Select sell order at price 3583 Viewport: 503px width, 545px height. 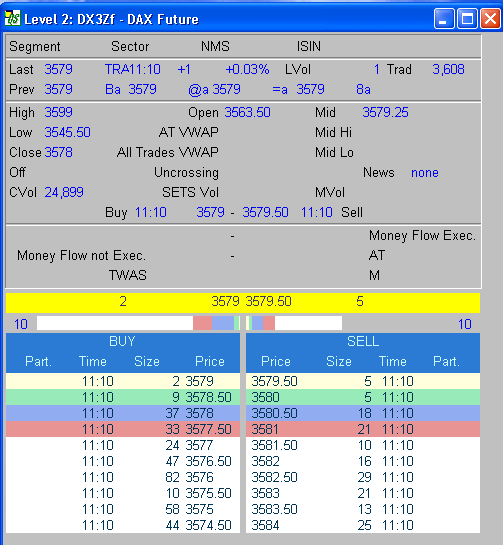pos(363,493)
